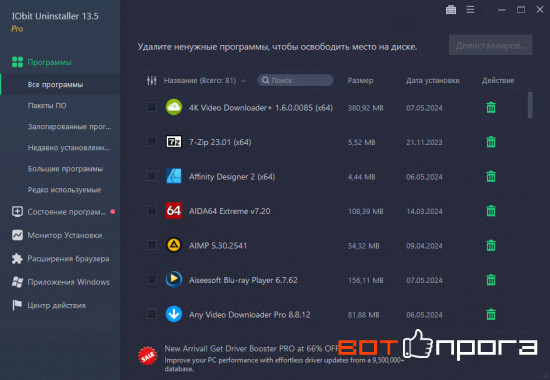Select Any Video Downloader Pro checkbox
The image size is (550, 380).
[152, 314]
